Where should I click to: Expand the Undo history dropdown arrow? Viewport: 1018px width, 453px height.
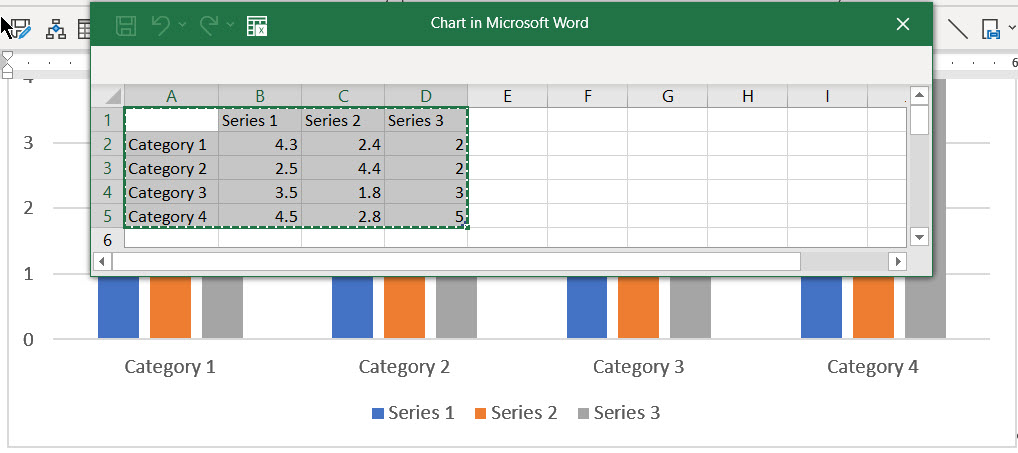182,26
